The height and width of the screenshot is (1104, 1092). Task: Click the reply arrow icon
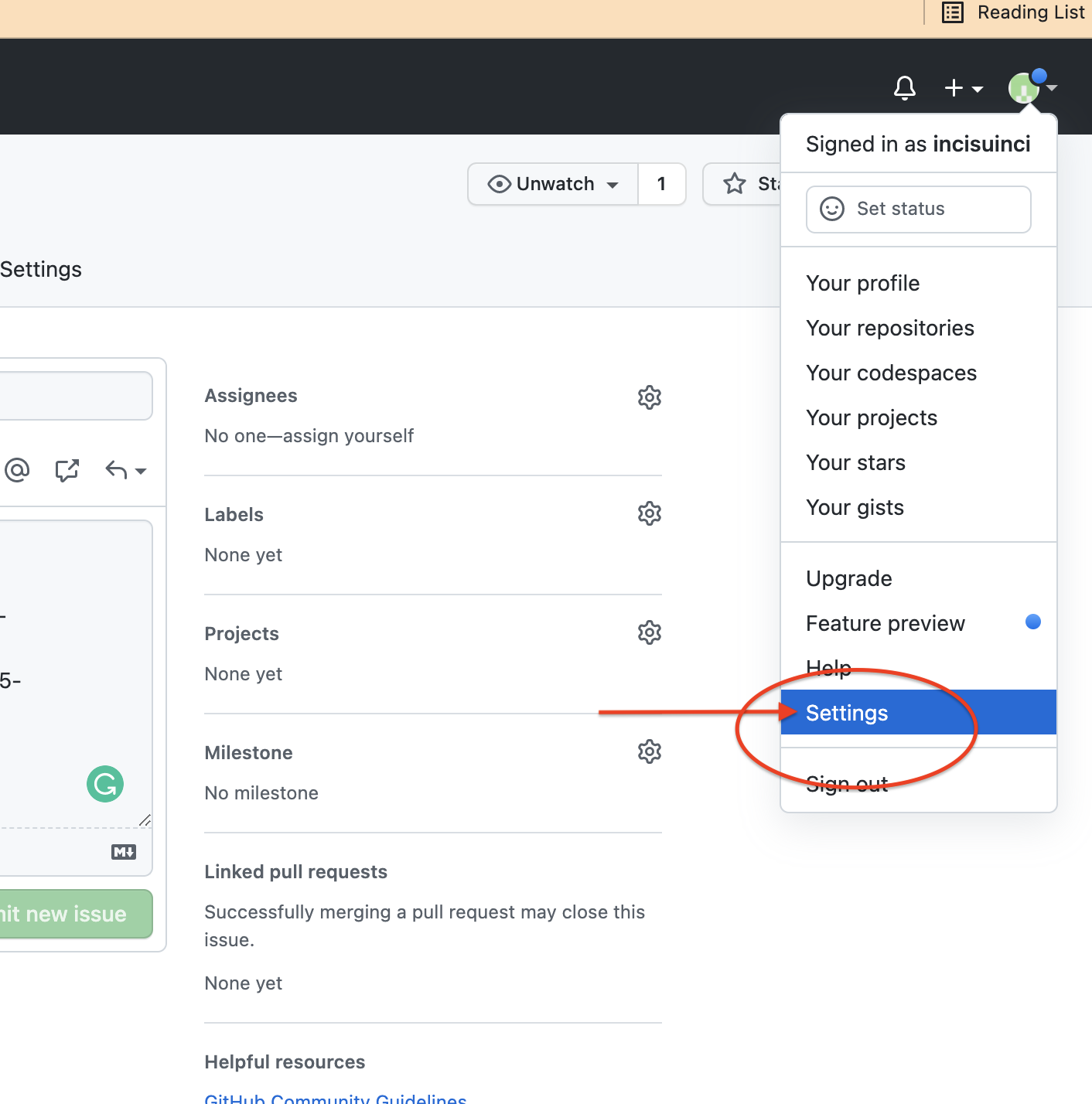pos(118,470)
